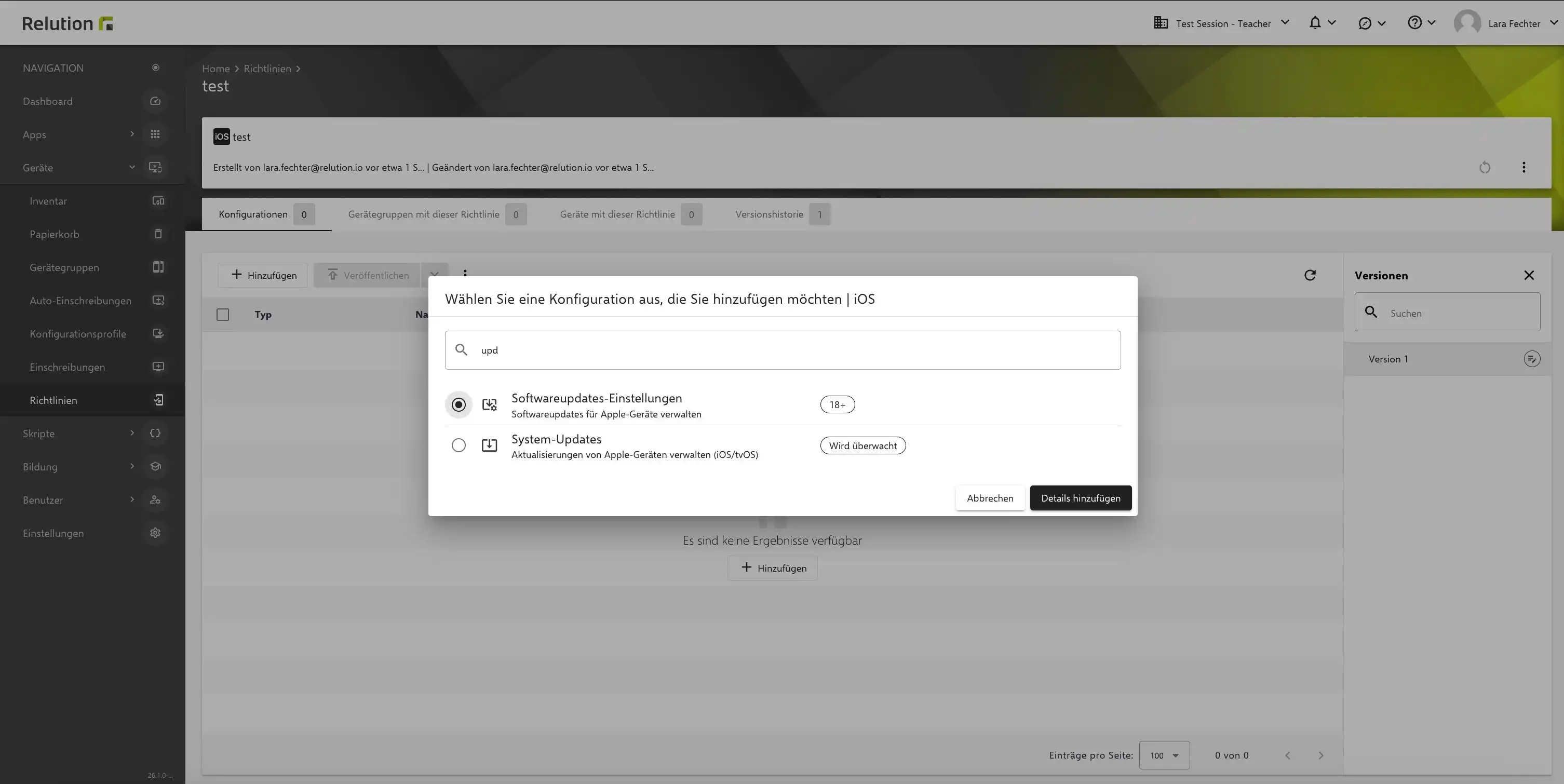
Task: Open the Einstellungen gear icon
Action: click(155, 533)
